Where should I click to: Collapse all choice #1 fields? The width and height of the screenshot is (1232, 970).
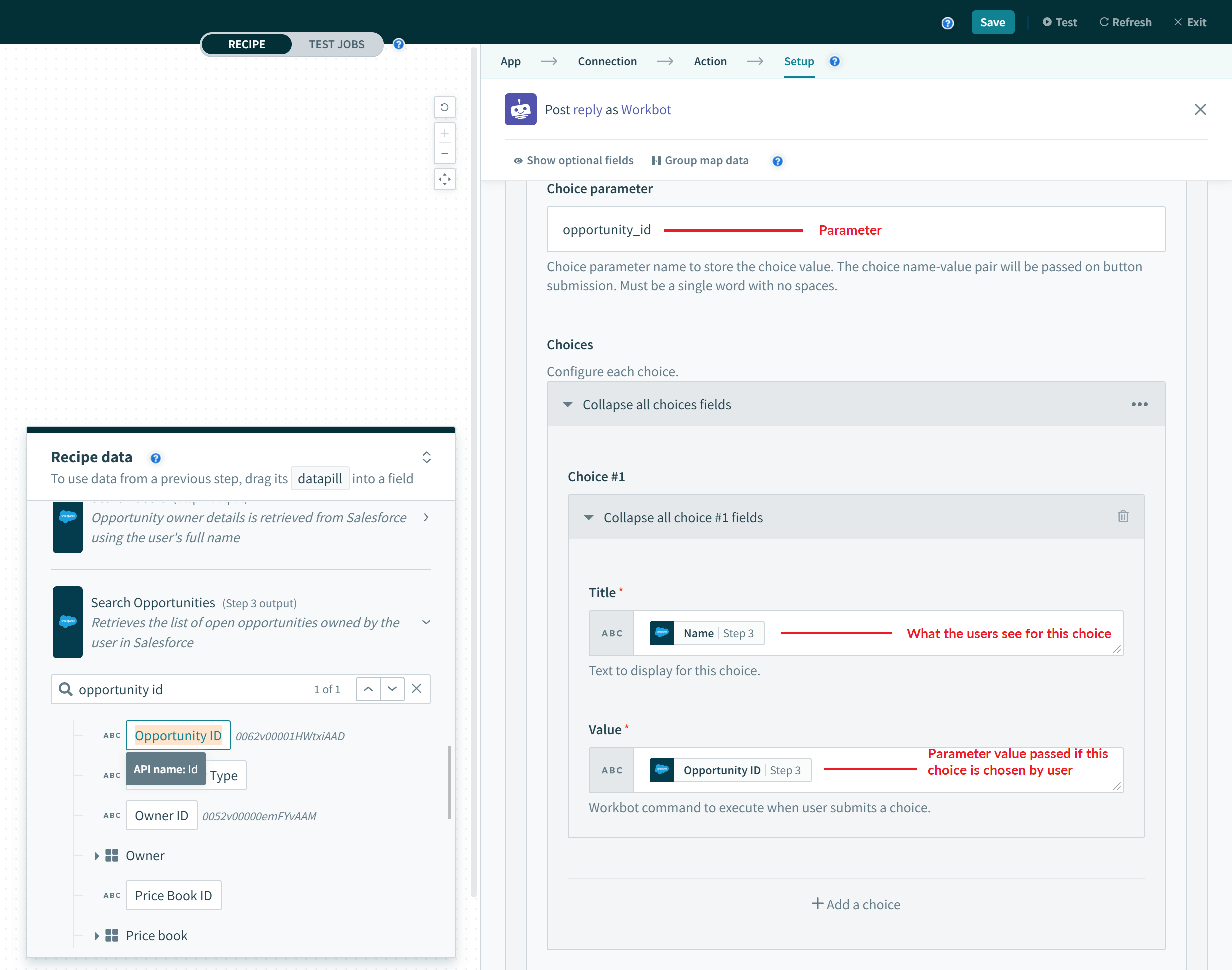pos(682,517)
